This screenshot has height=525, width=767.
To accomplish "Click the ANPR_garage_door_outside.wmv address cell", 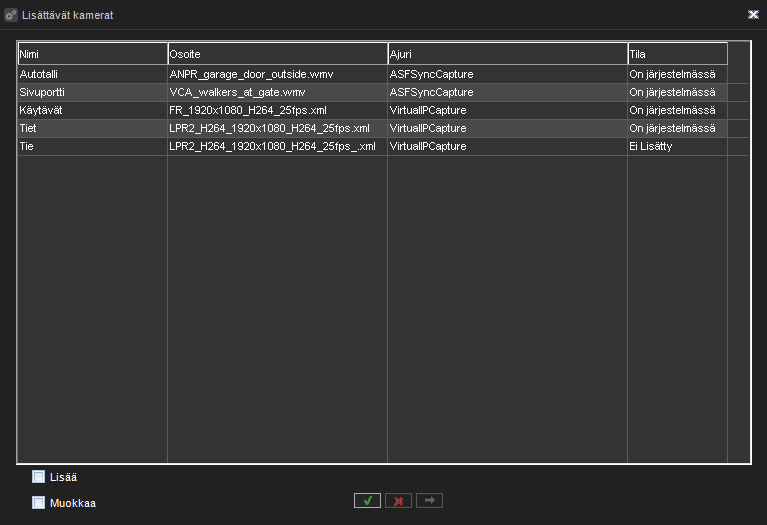I will 277,74.
